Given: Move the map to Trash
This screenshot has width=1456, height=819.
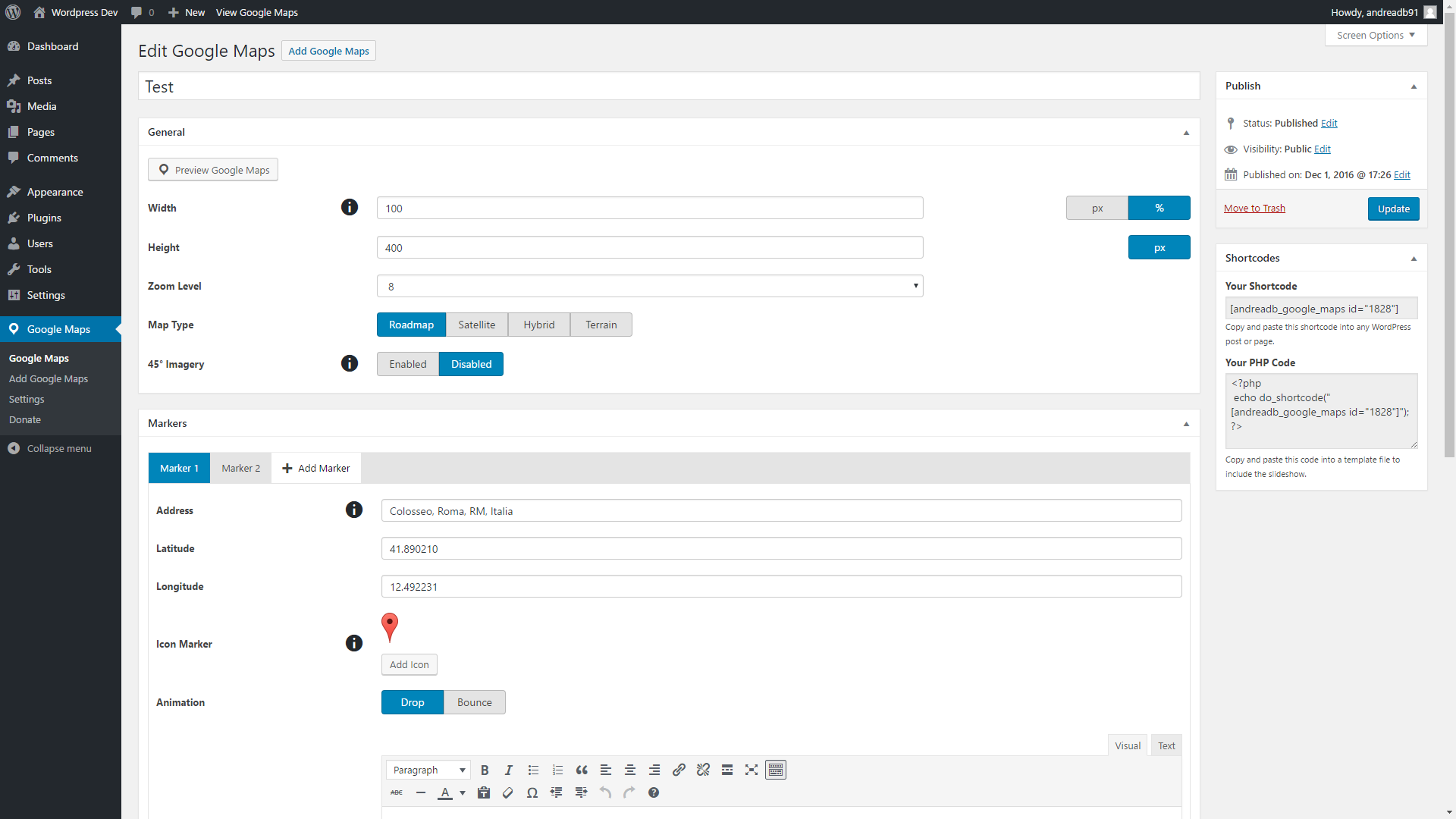Looking at the screenshot, I should pos(1254,208).
